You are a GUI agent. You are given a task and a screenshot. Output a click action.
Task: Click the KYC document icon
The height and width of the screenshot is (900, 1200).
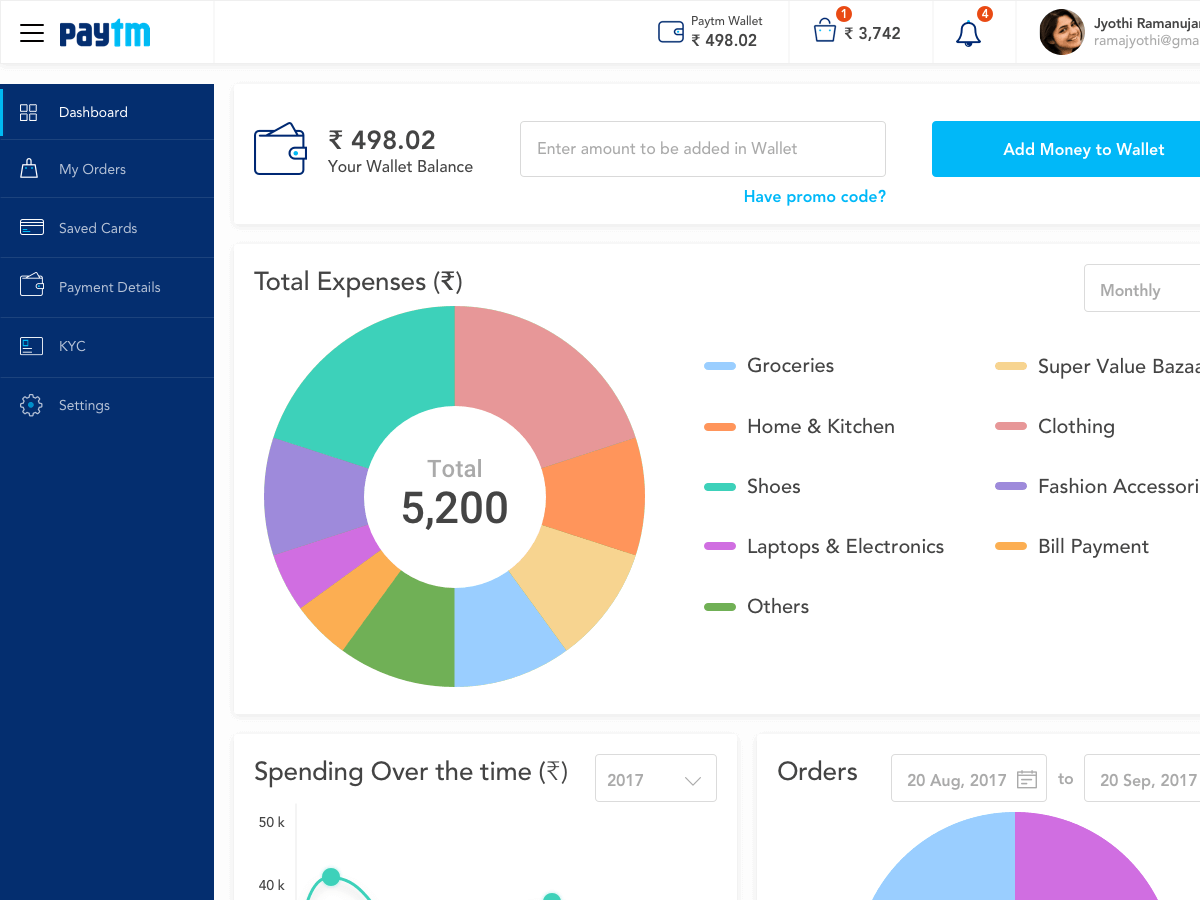pyautogui.click(x=30, y=346)
